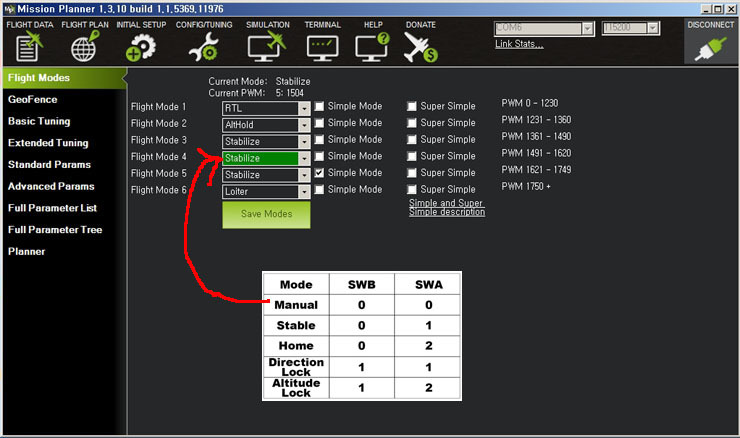Image resolution: width=740 pixels, height=438 pixels.
Task: Click the Current Mode Stabilize value
Action: tap(293, 81)
